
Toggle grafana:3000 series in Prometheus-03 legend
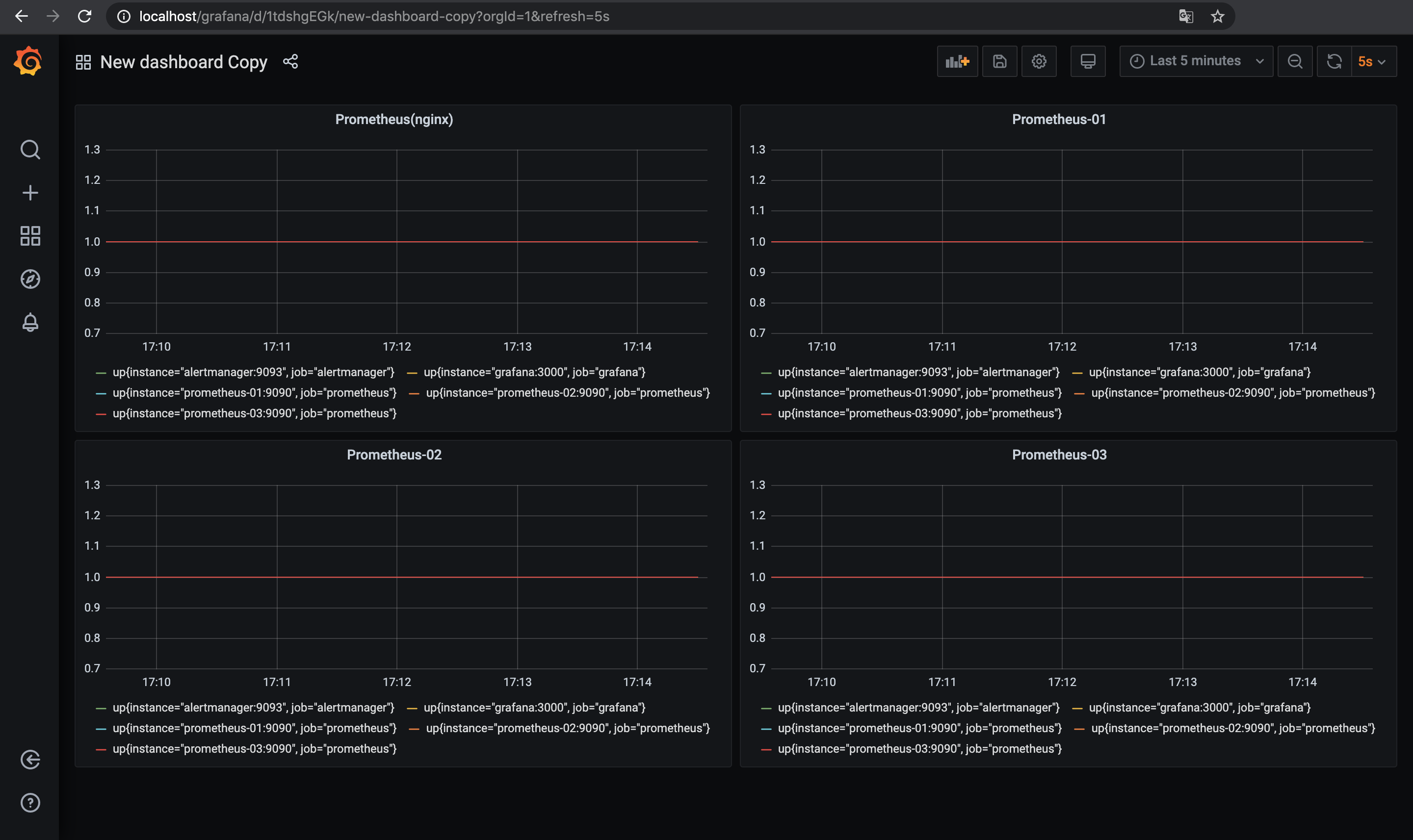tap(1200, 708)
